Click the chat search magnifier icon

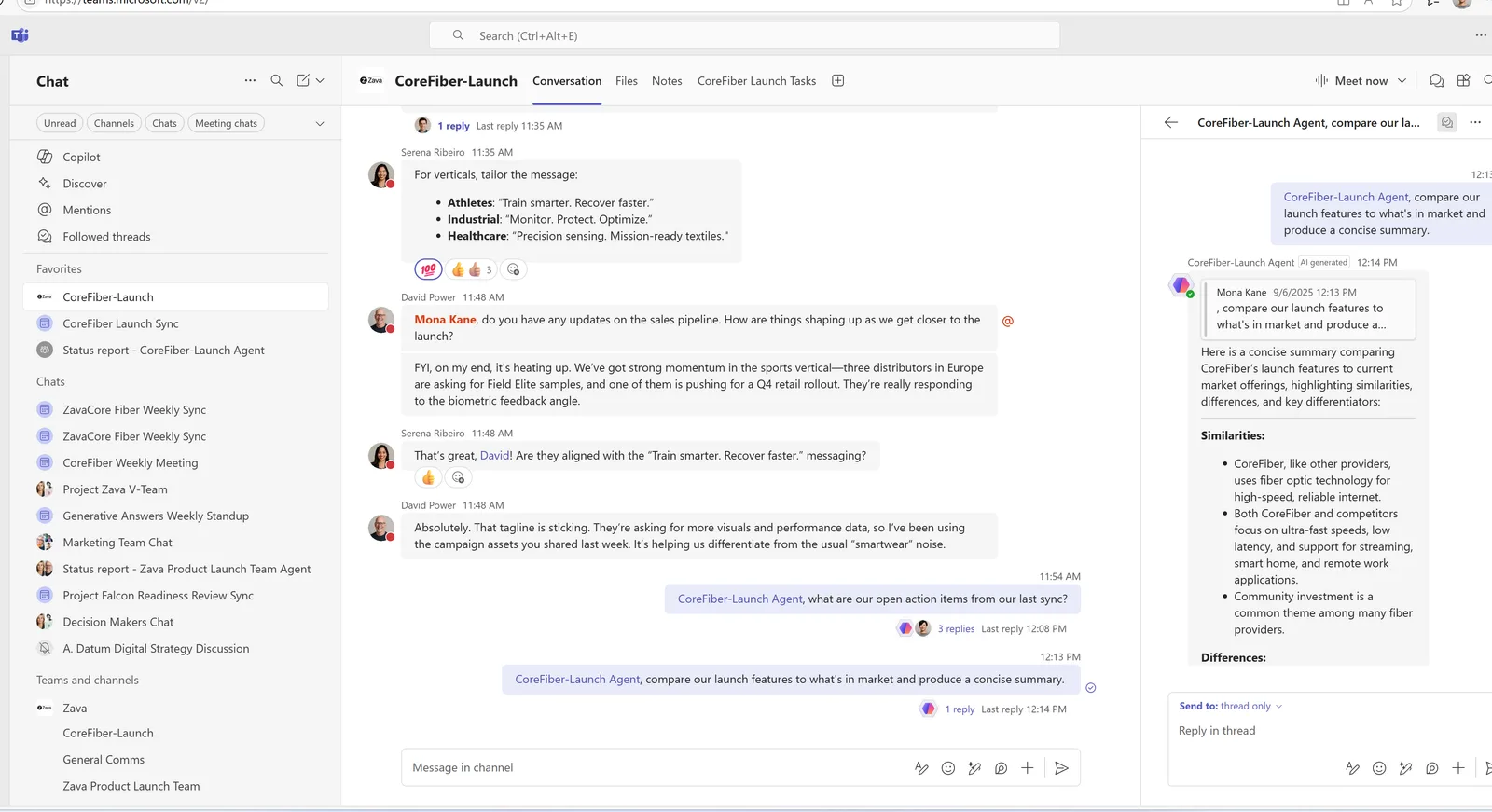point(276,81)
